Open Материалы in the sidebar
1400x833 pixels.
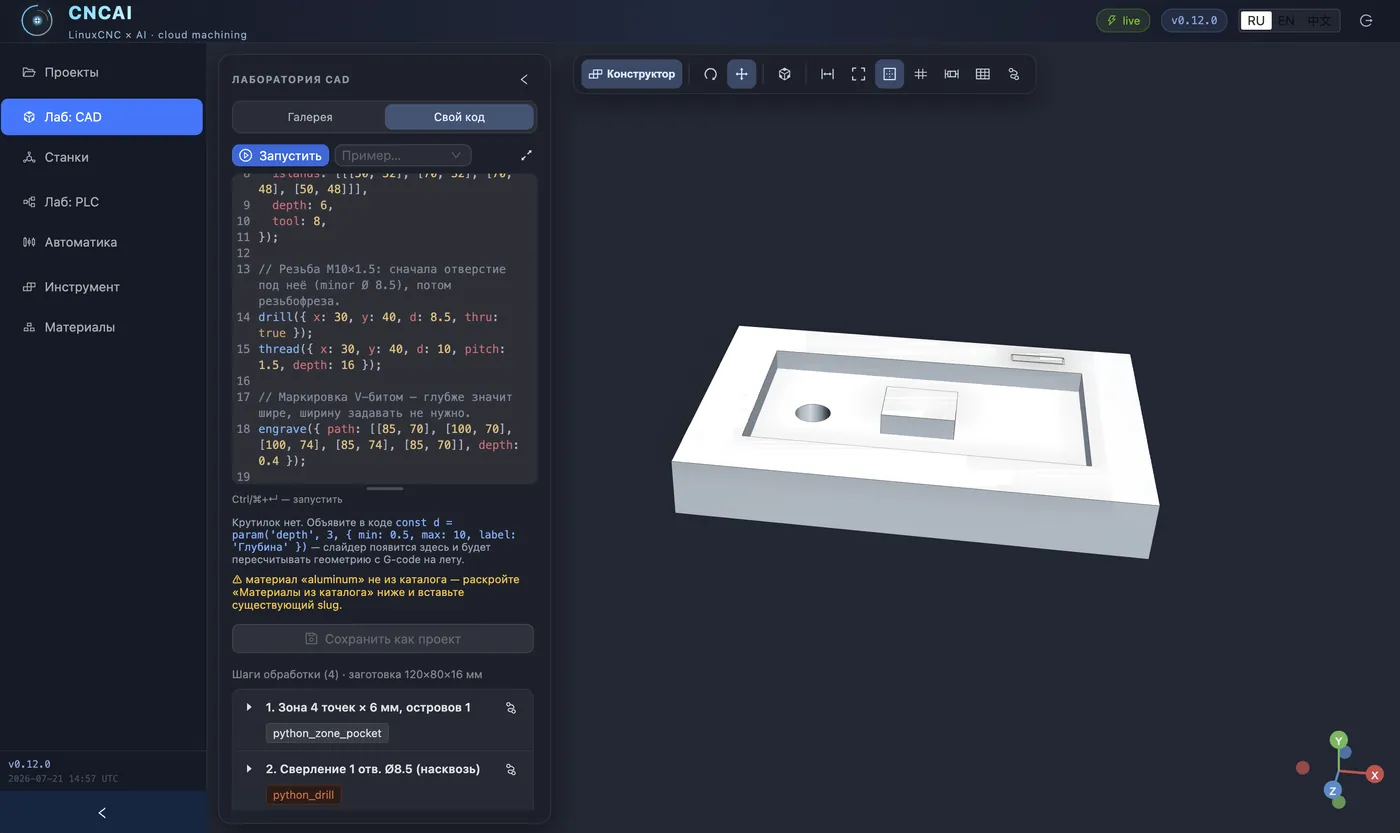pyautogui.click(x=102, y=327)
